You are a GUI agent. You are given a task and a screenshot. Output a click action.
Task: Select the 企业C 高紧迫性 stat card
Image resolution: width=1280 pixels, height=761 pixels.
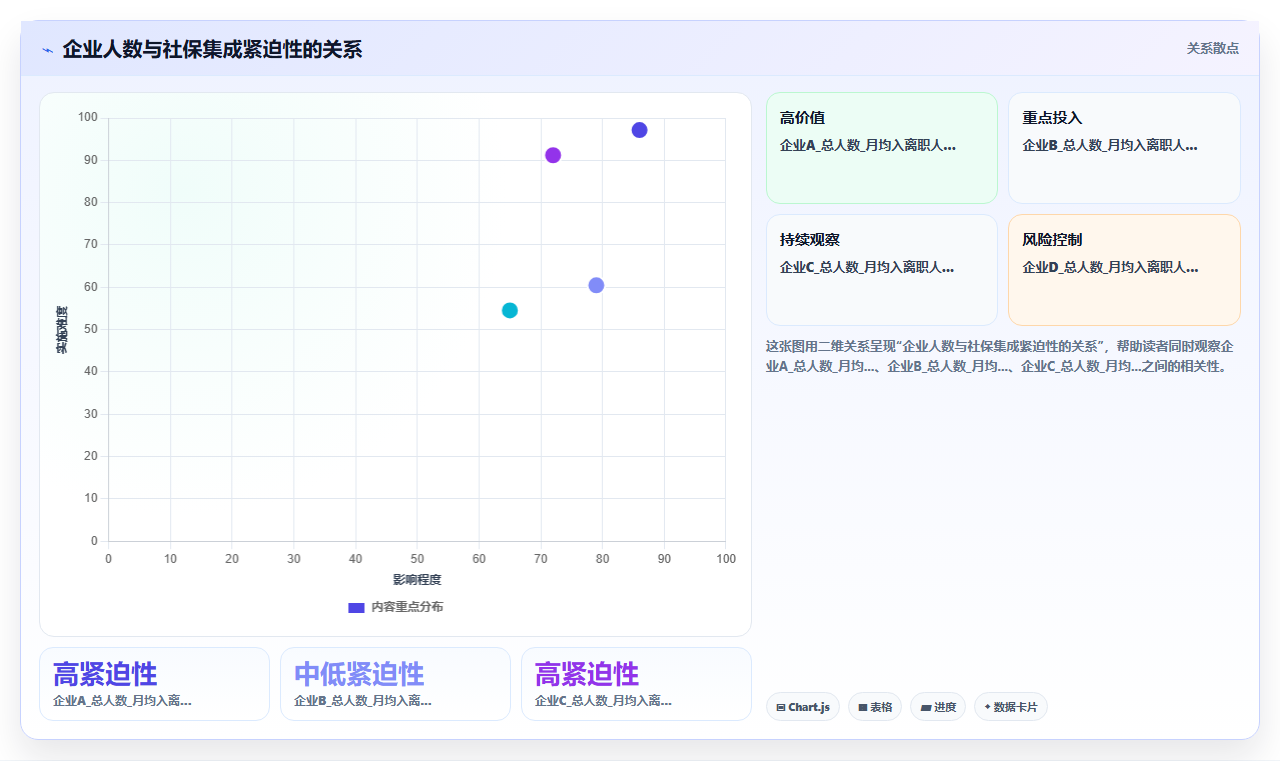coord(636,684)
